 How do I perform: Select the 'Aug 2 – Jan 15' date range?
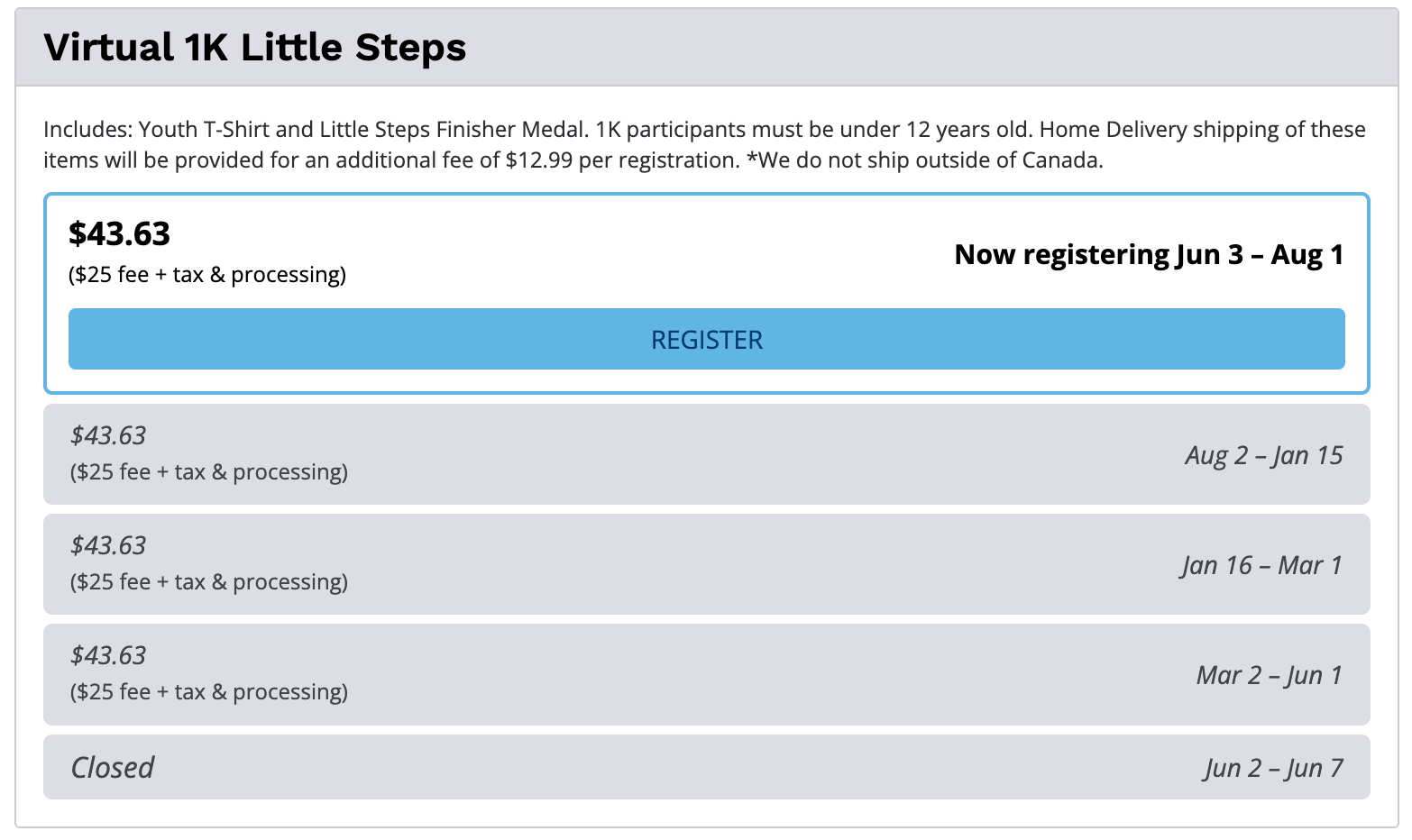(x=1263, y=456)
